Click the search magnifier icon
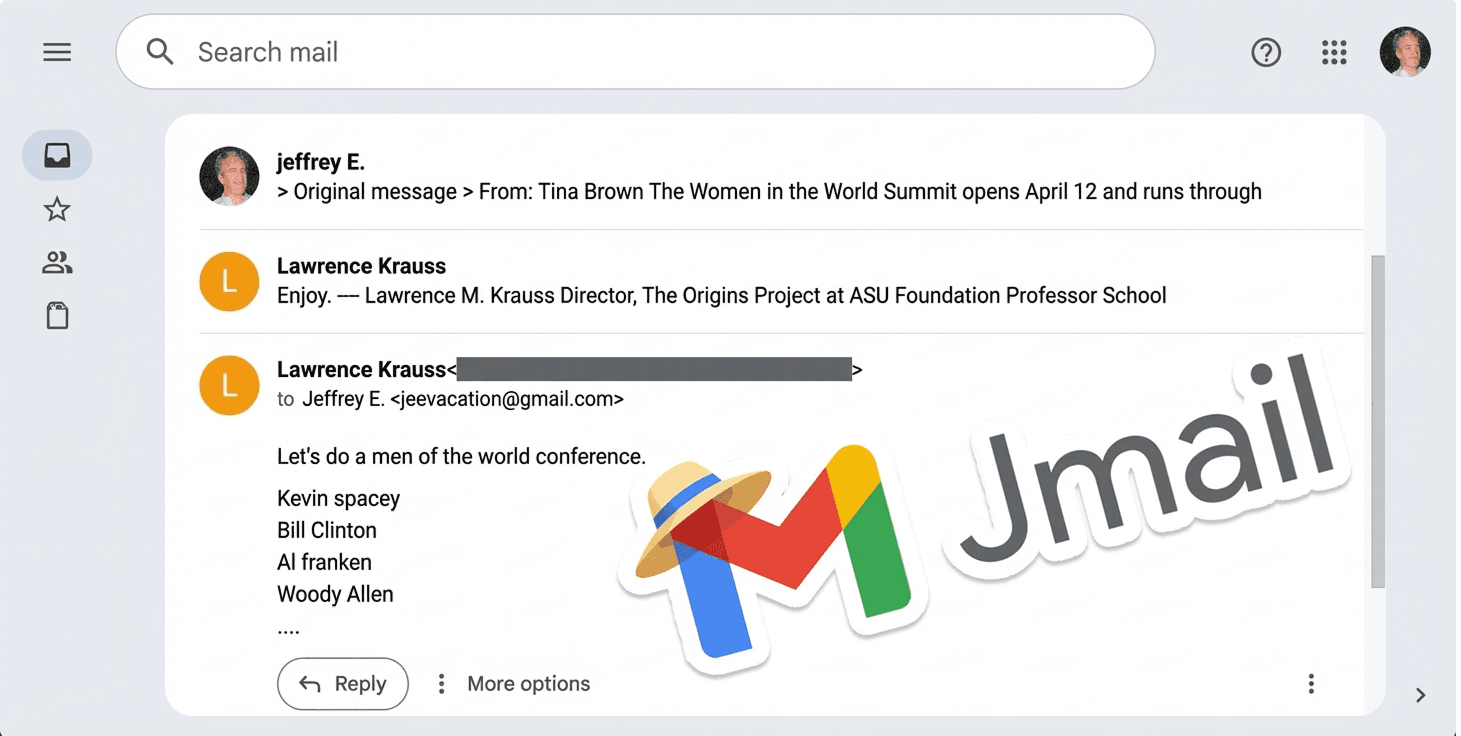 point(160,51)
